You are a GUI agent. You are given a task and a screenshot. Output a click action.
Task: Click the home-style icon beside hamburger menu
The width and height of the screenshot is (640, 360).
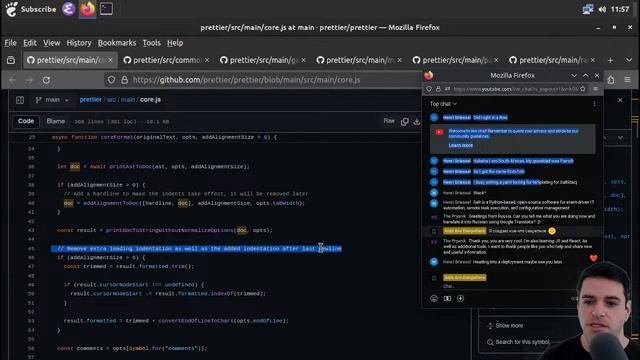[x=611, y=80]
